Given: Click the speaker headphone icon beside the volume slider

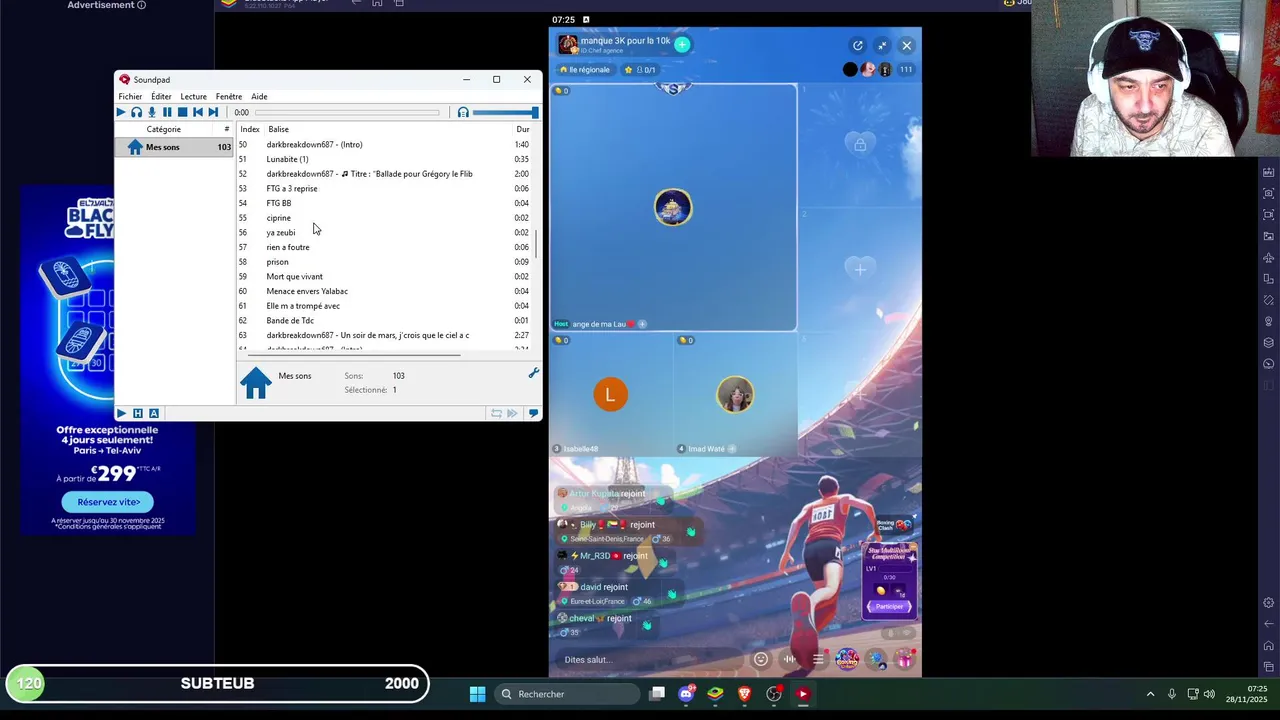Looking at the screenshot, I should [x=463, y=112].
